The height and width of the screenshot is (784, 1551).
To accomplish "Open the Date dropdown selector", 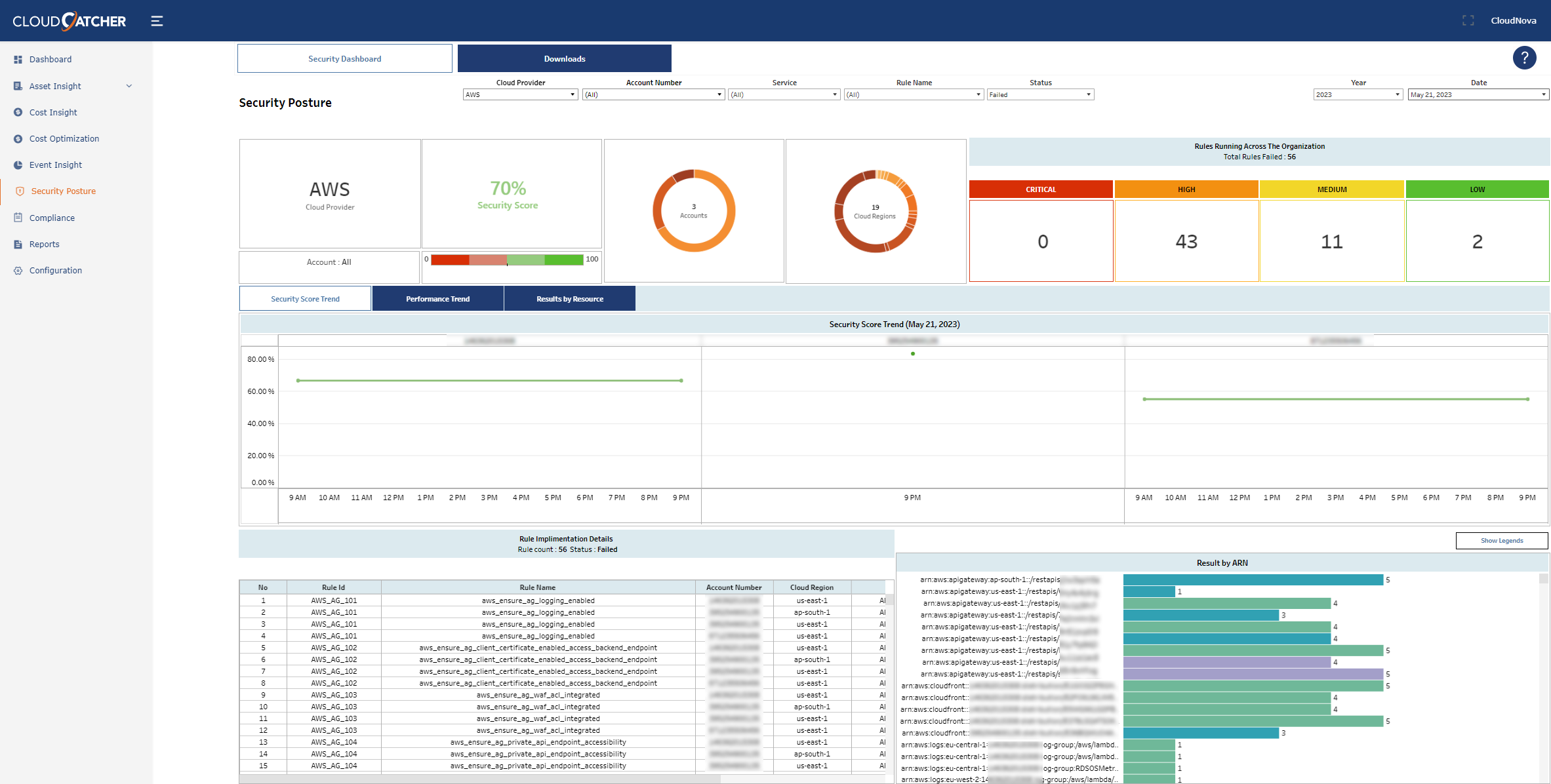I will pos(1478,94).
